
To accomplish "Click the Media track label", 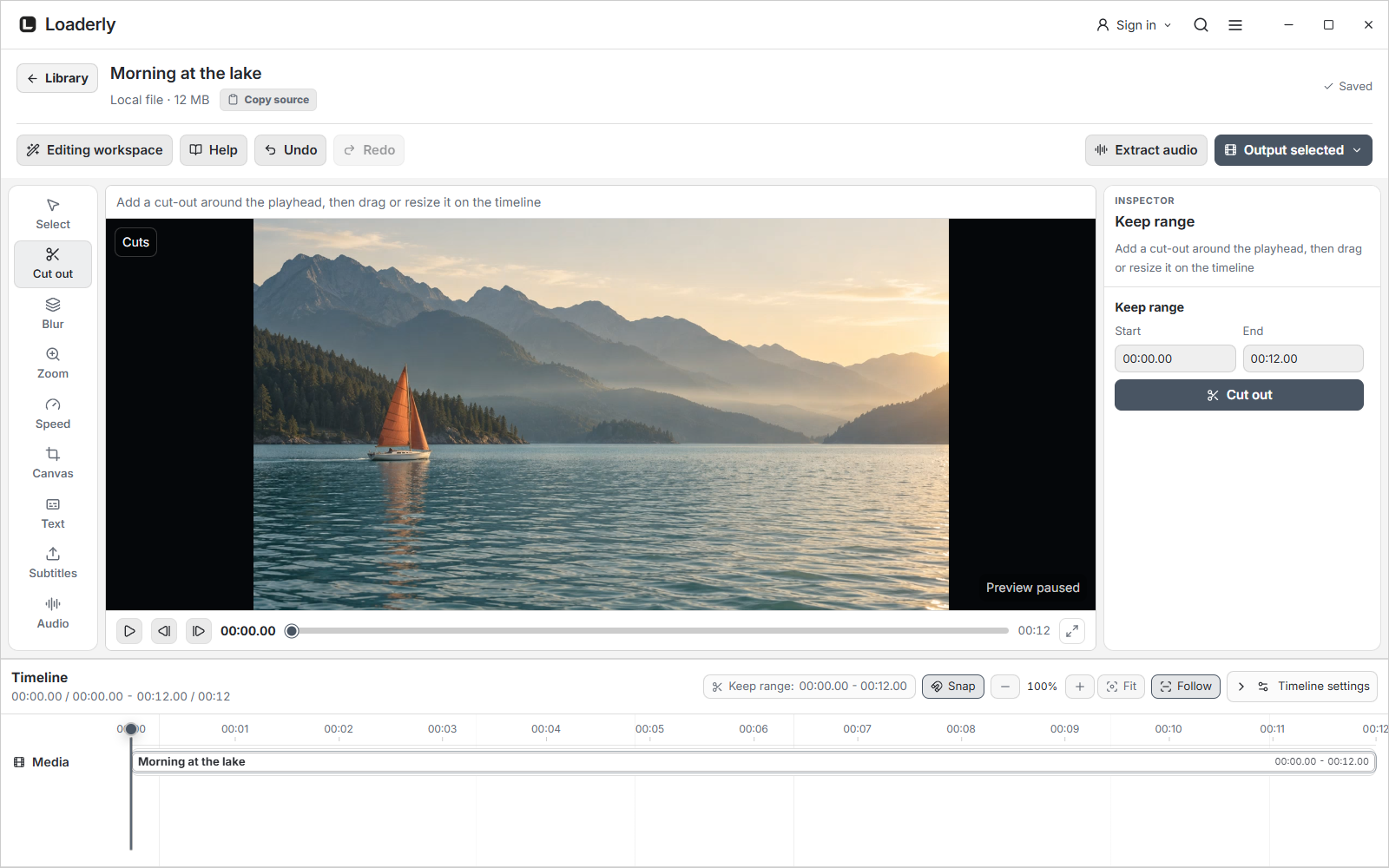I will (x=42, y=762).
